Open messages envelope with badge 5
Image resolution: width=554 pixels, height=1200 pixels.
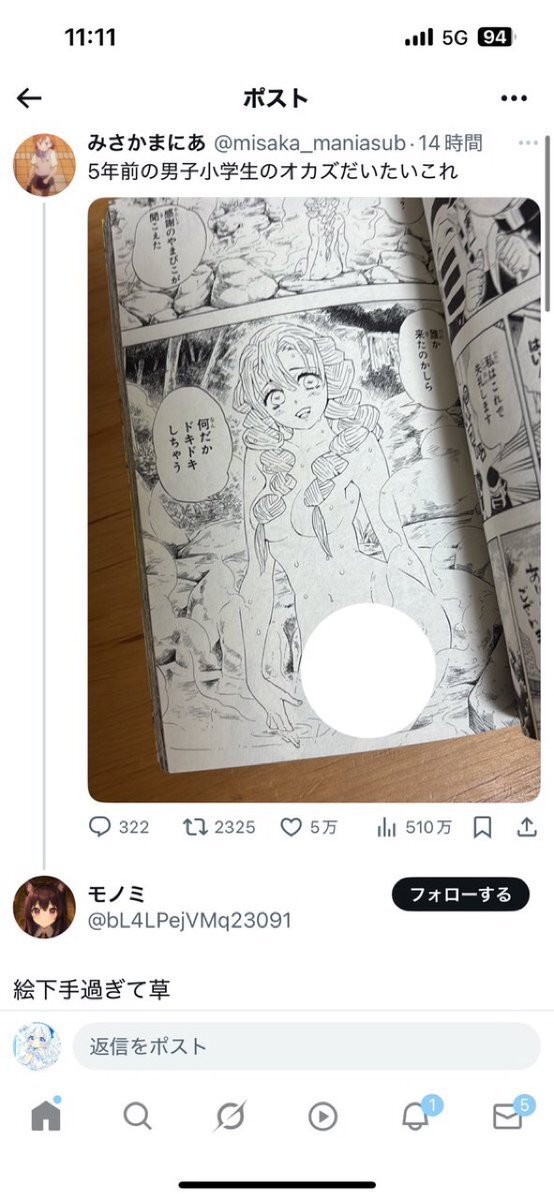(x=510, y=1114)
